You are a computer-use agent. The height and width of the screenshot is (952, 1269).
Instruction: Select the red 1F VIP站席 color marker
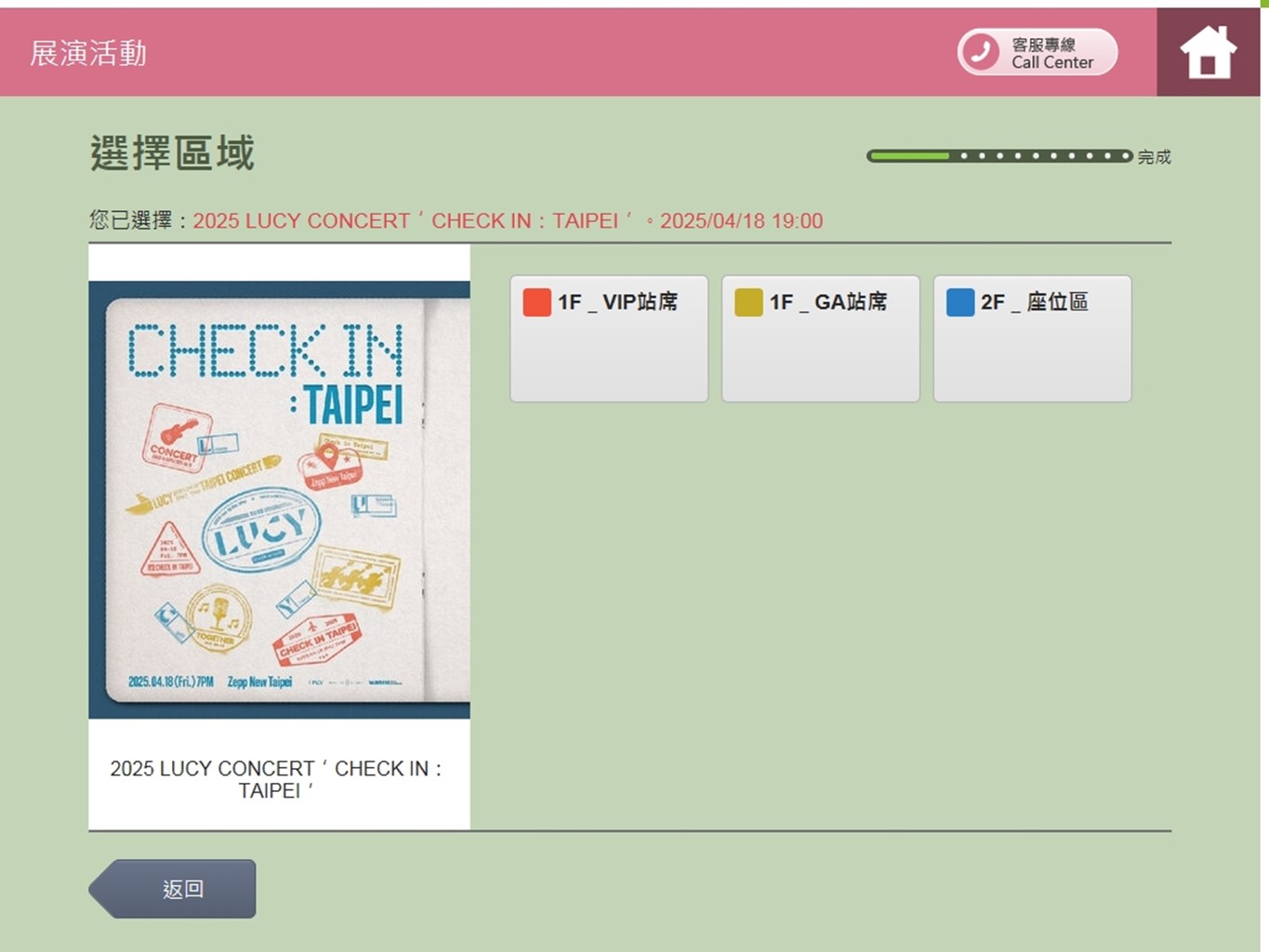coord(535,302)
